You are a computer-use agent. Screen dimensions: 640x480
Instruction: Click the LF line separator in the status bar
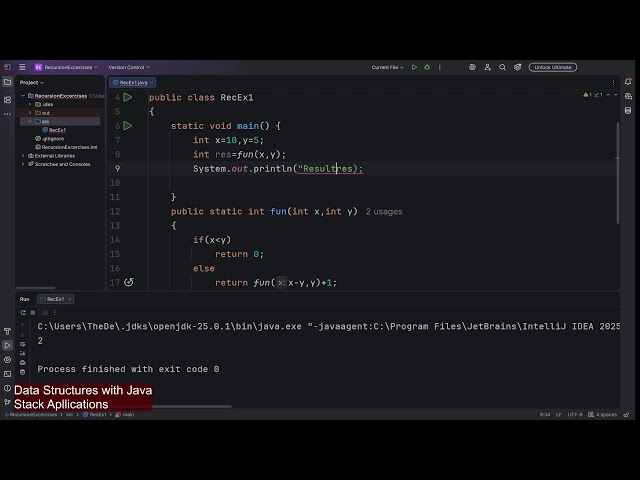tap(559, 415)
